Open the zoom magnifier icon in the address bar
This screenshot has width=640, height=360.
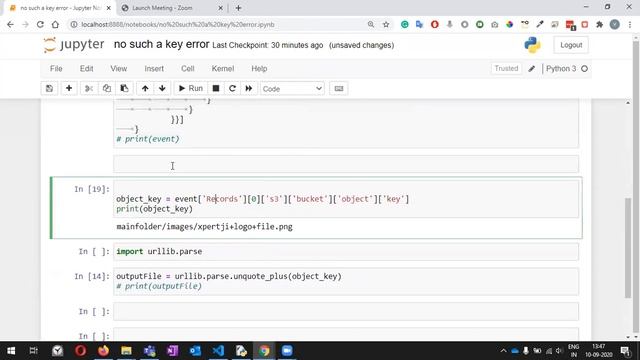tap(371, 24)
